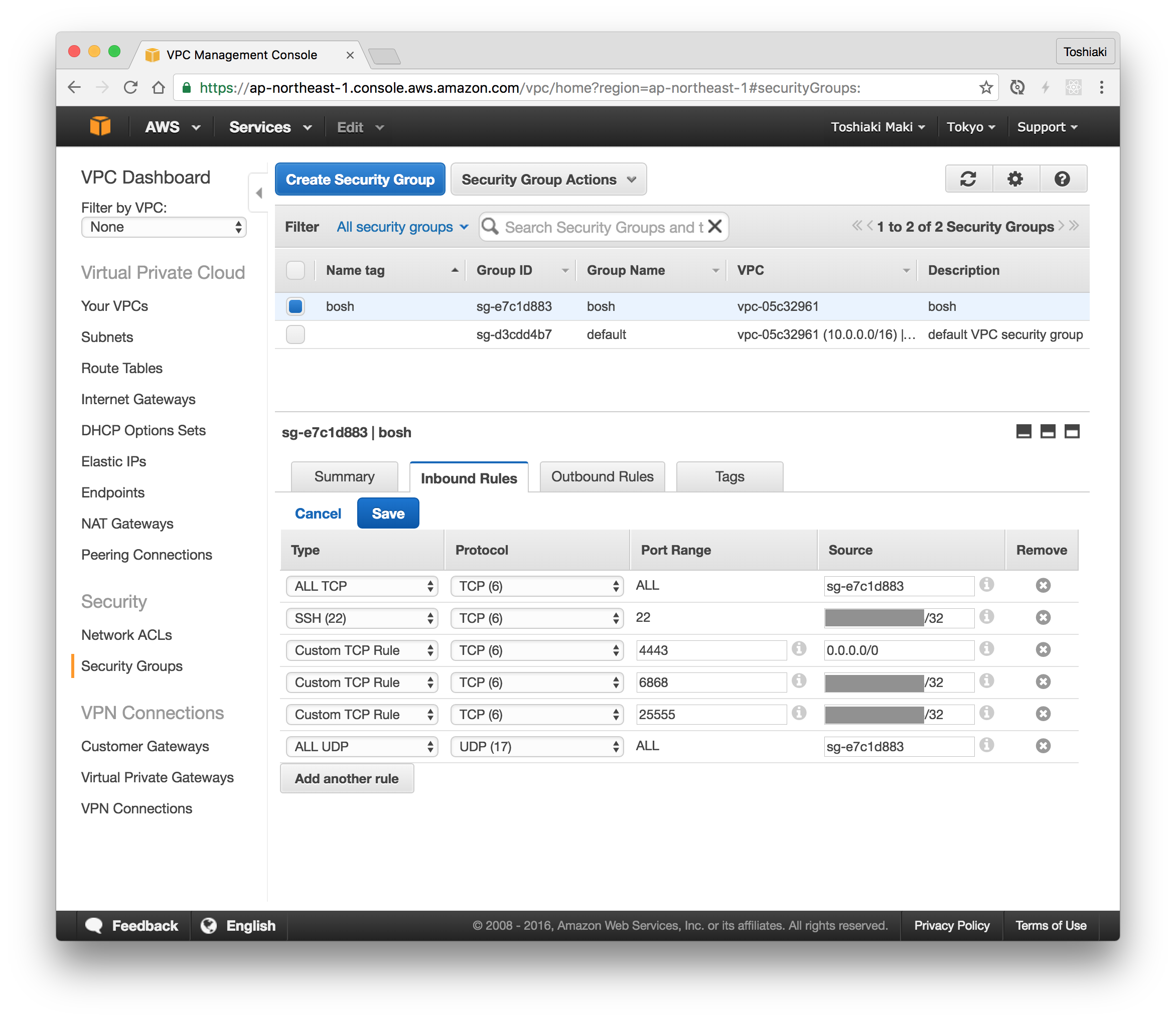This screenshot has width=1176, height=1021.
Task: Open the Tokyo region dropdown
Action: point(971,126)
